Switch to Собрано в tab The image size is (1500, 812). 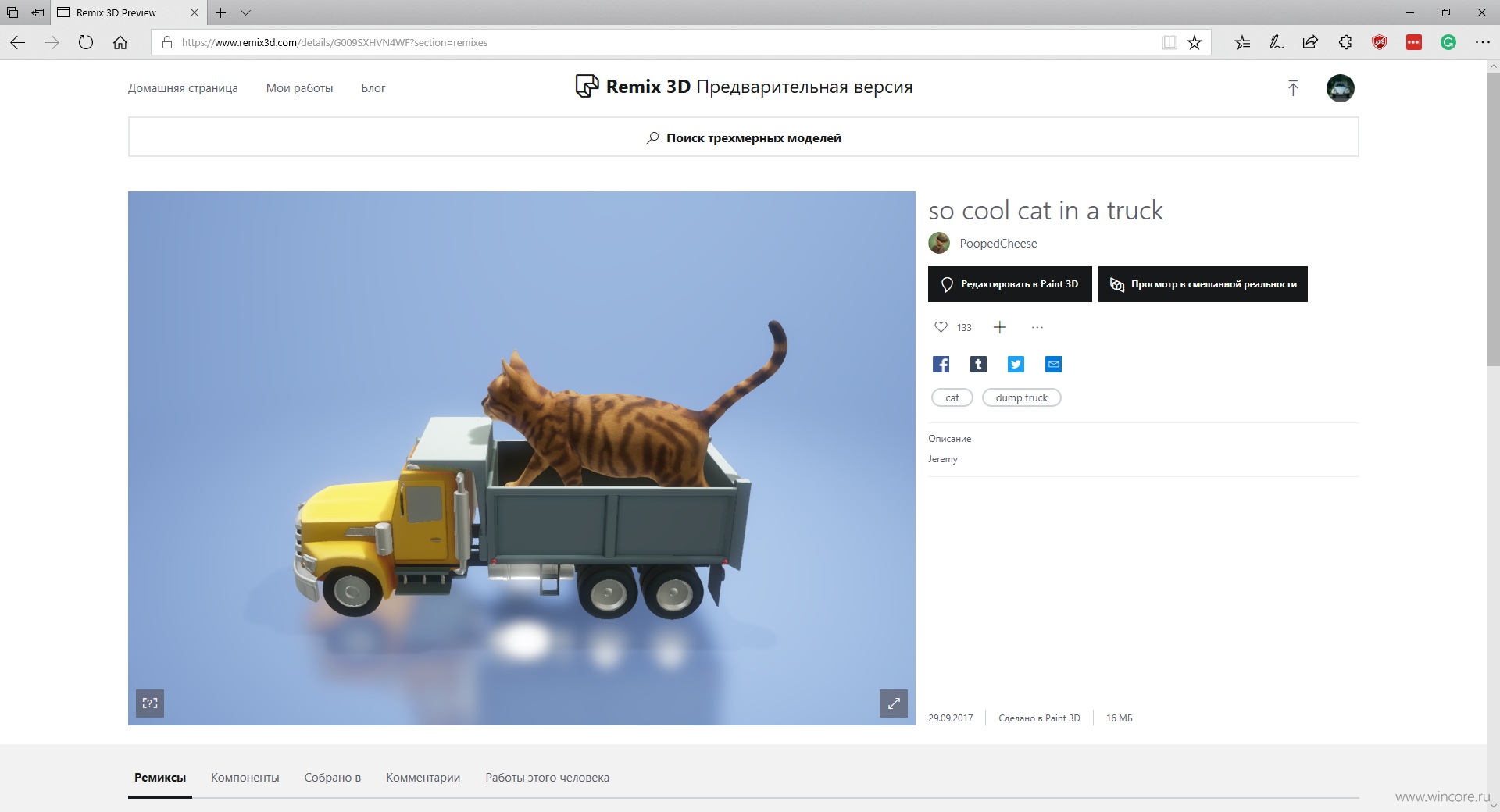(x=333, y=778)
